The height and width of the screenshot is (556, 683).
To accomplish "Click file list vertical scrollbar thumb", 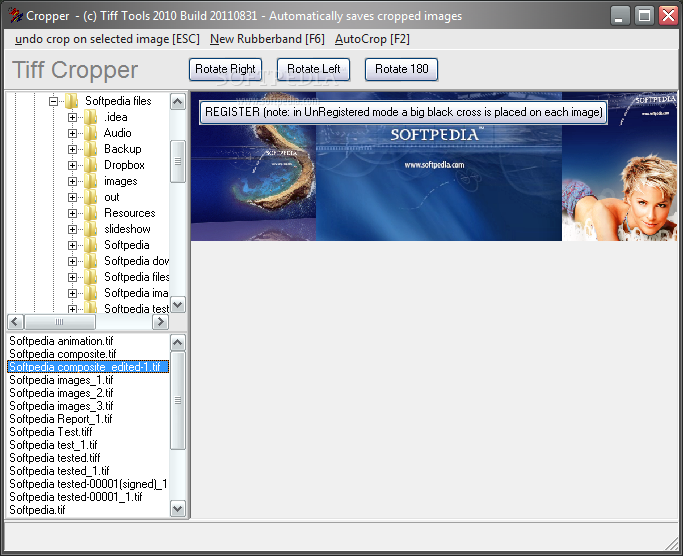I will coord(177,400).
